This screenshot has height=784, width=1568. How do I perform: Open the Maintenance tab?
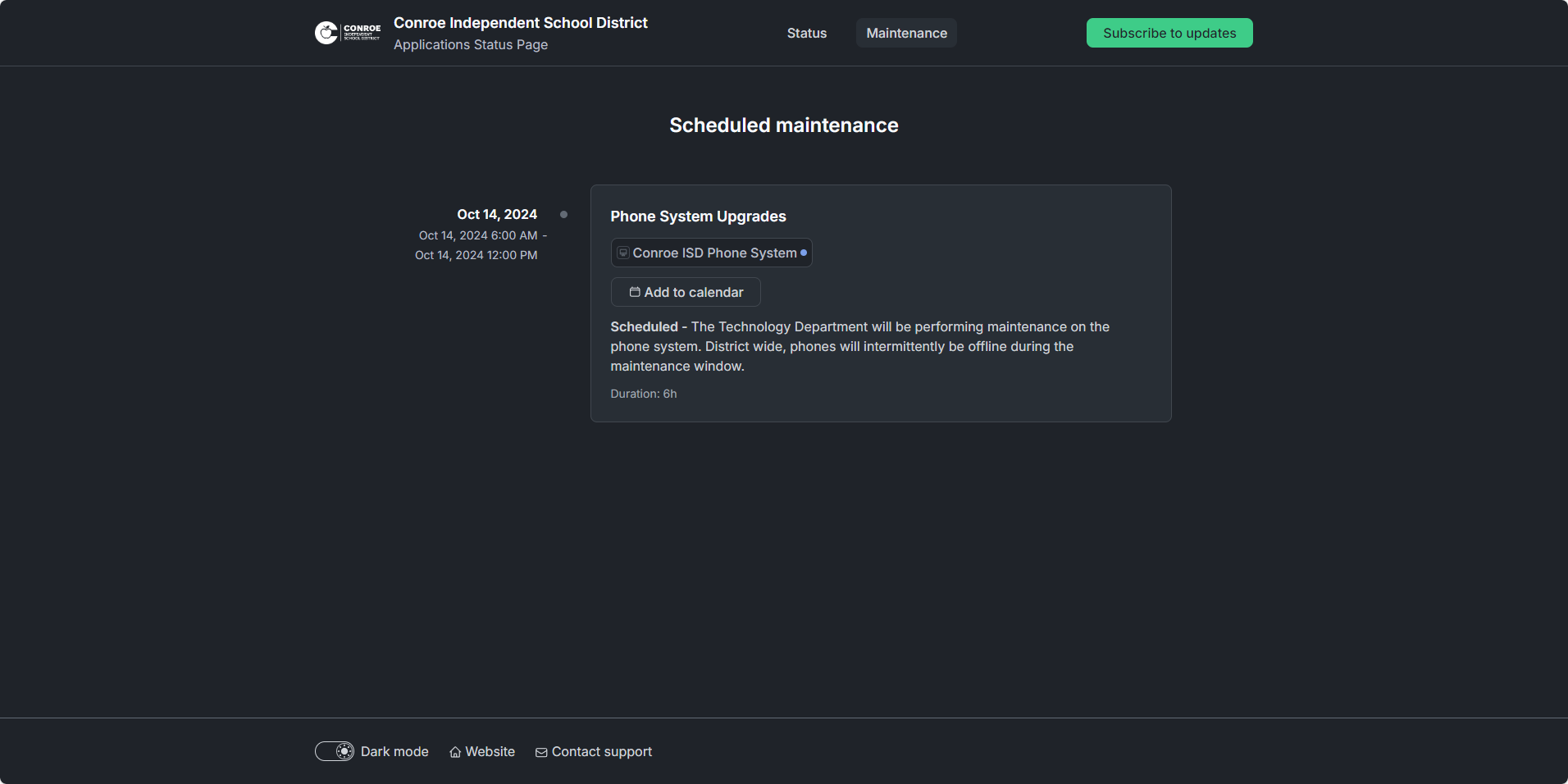pos(906,33)
